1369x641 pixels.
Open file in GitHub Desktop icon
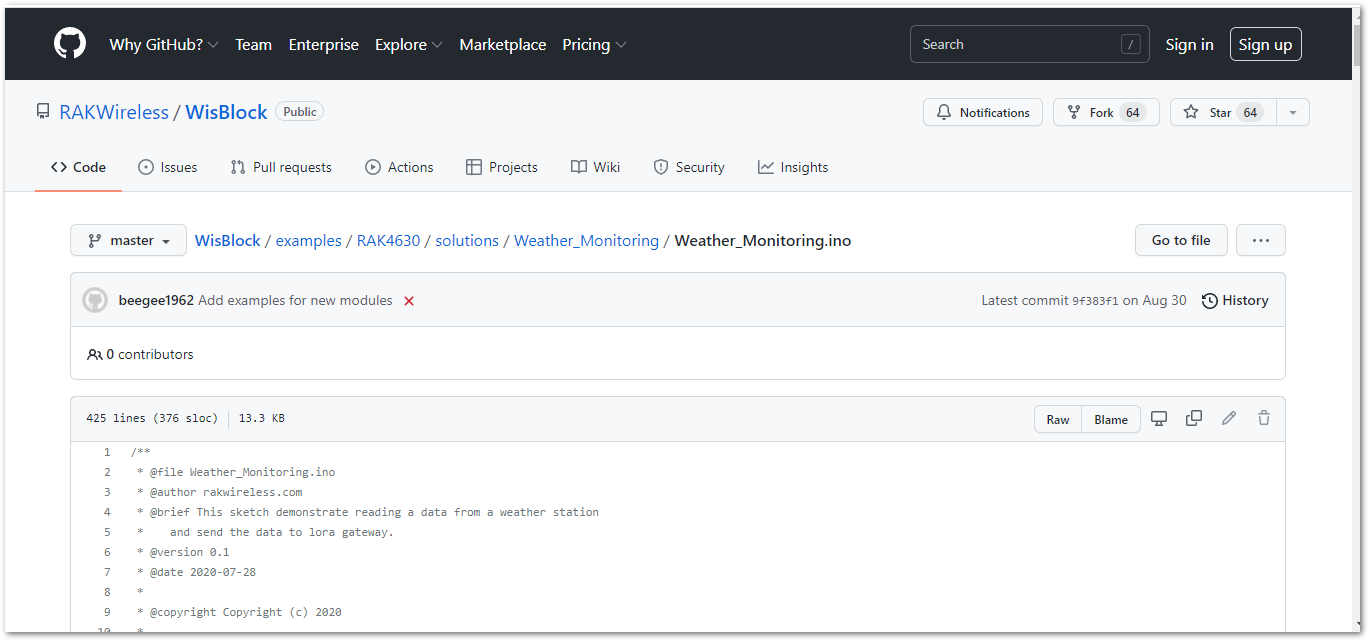tap(1159, 419)
